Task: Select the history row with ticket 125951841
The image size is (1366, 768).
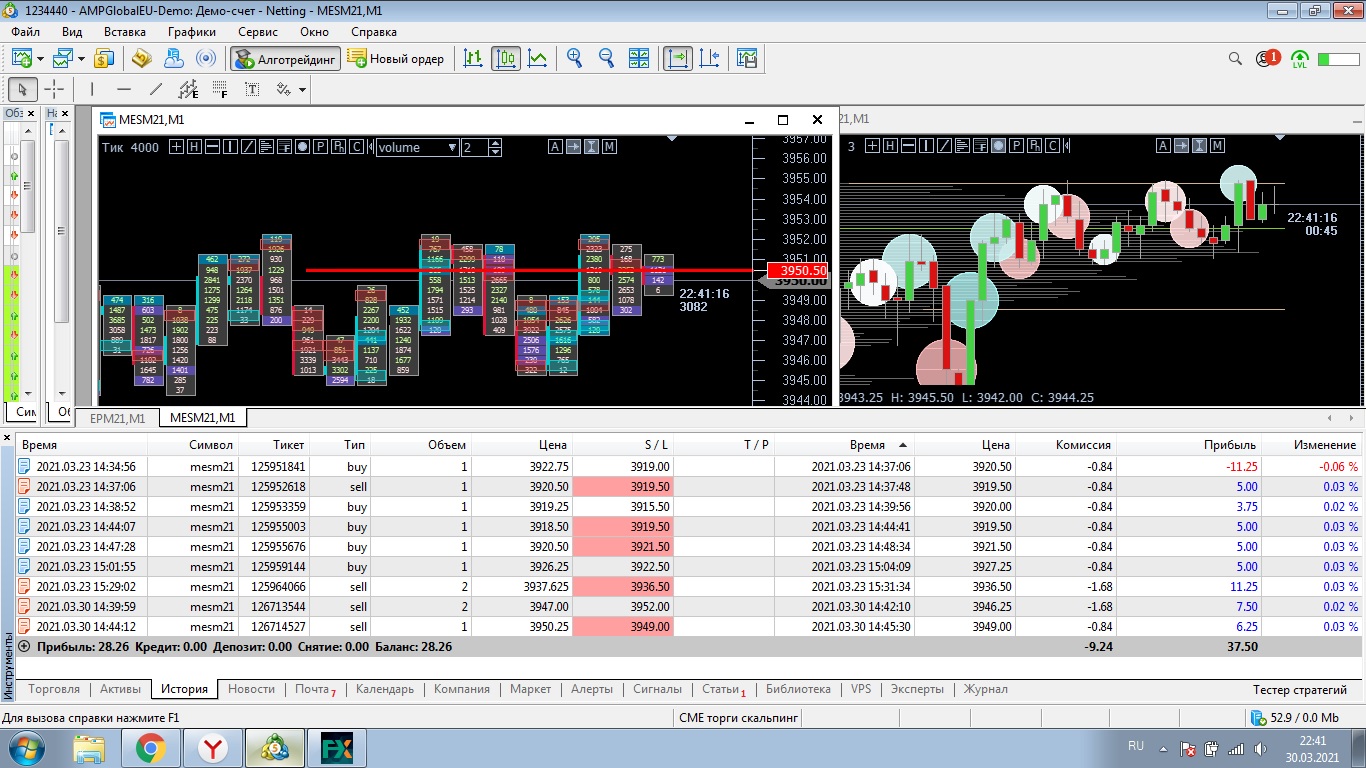Action: pos(690,466)
